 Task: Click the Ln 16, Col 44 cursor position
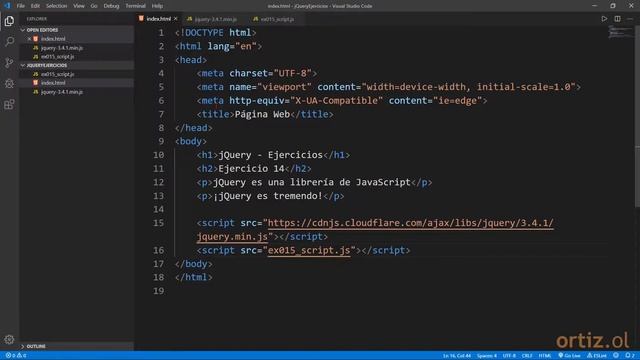point(457,356)
